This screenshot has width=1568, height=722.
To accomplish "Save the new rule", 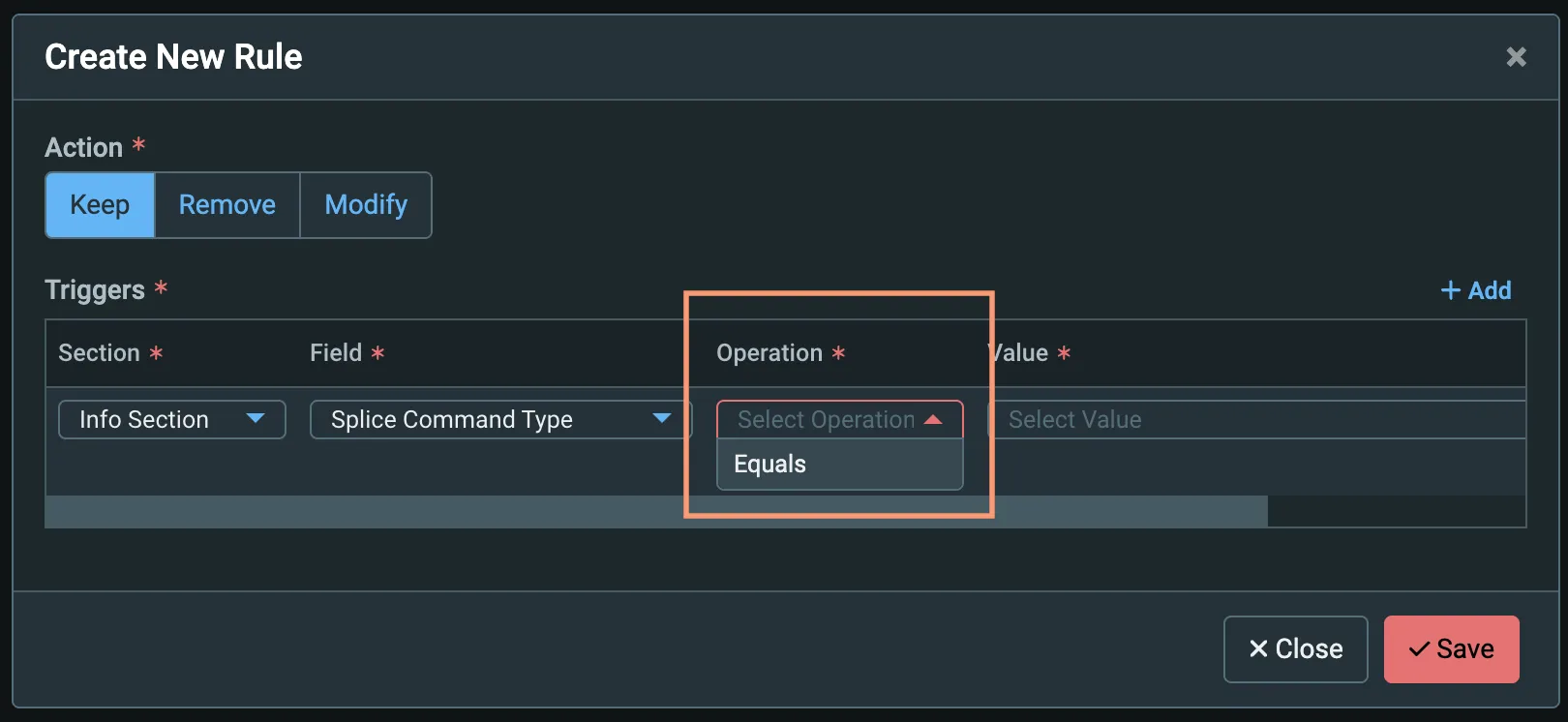I will tap(1451, 649).
